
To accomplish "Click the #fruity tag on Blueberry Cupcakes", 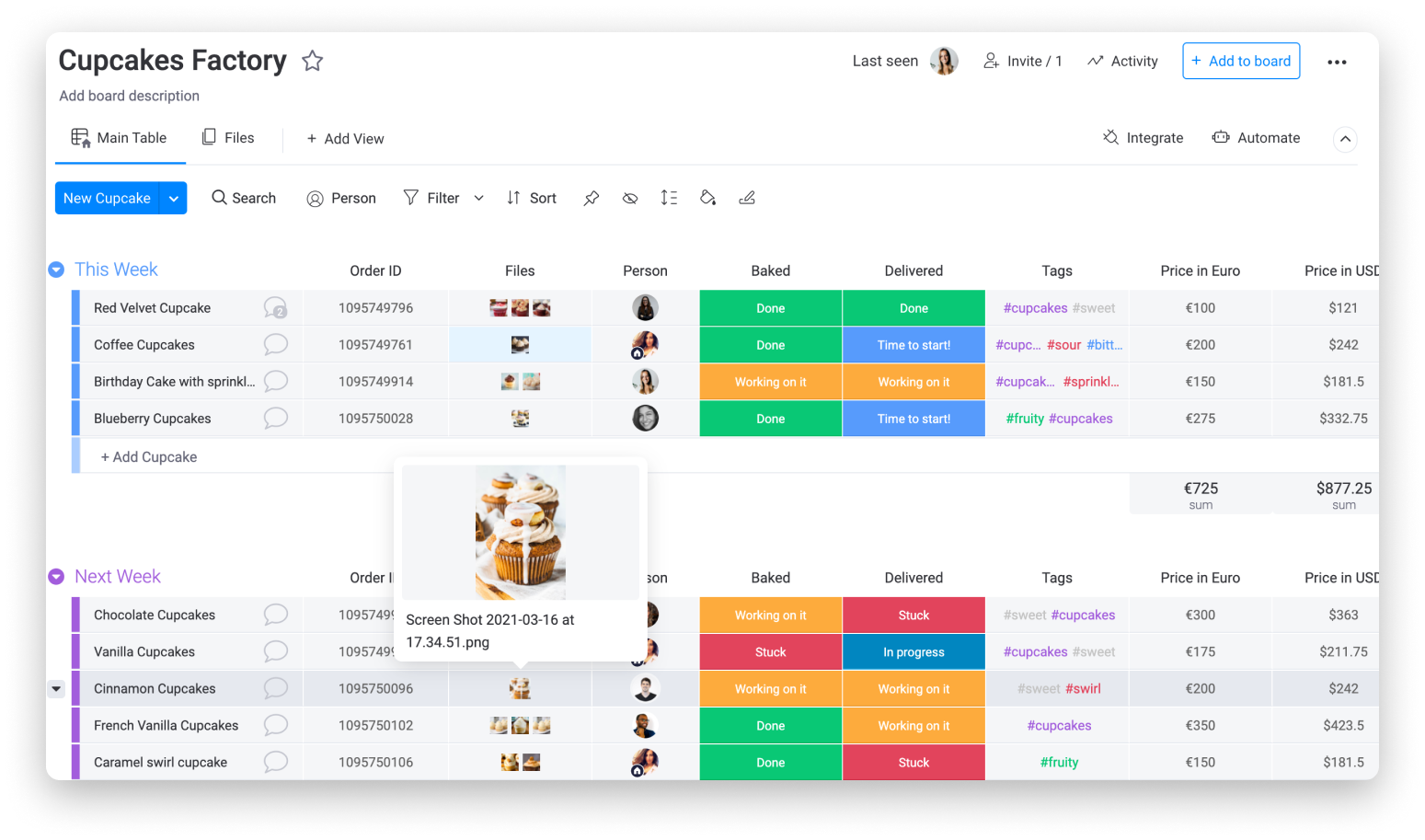I will [1025, 419].
